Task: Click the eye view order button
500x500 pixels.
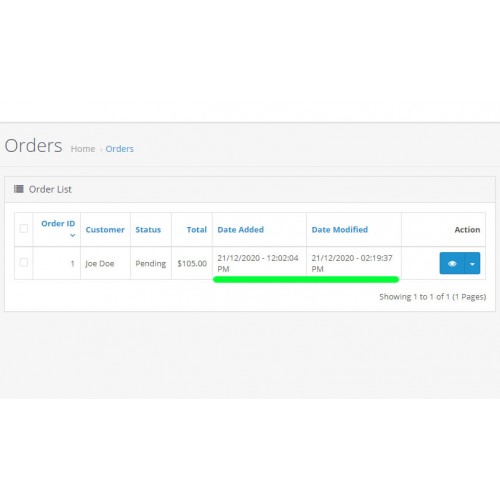Action: [x=452, y=263]
